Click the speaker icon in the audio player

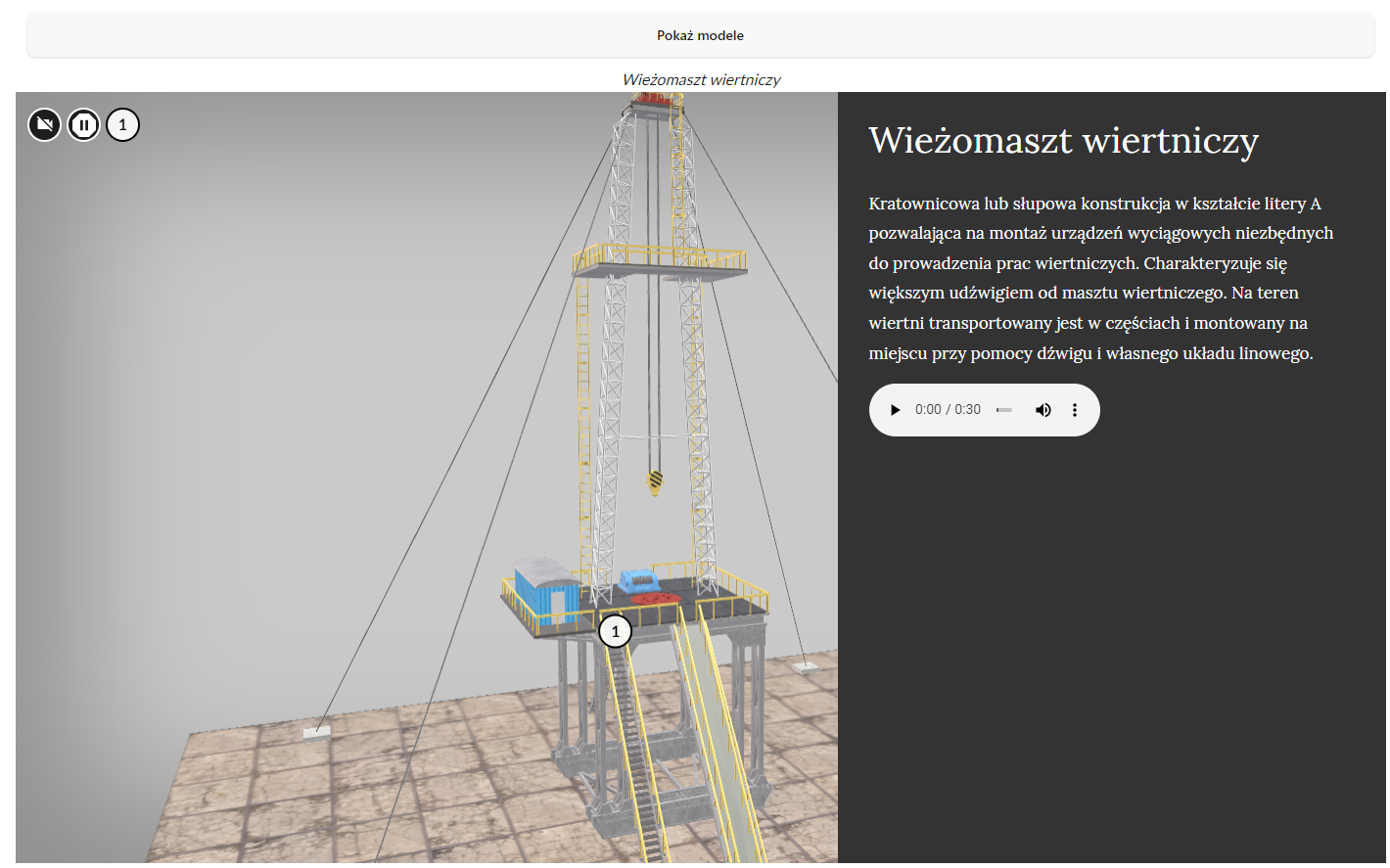coord(1043,409)
